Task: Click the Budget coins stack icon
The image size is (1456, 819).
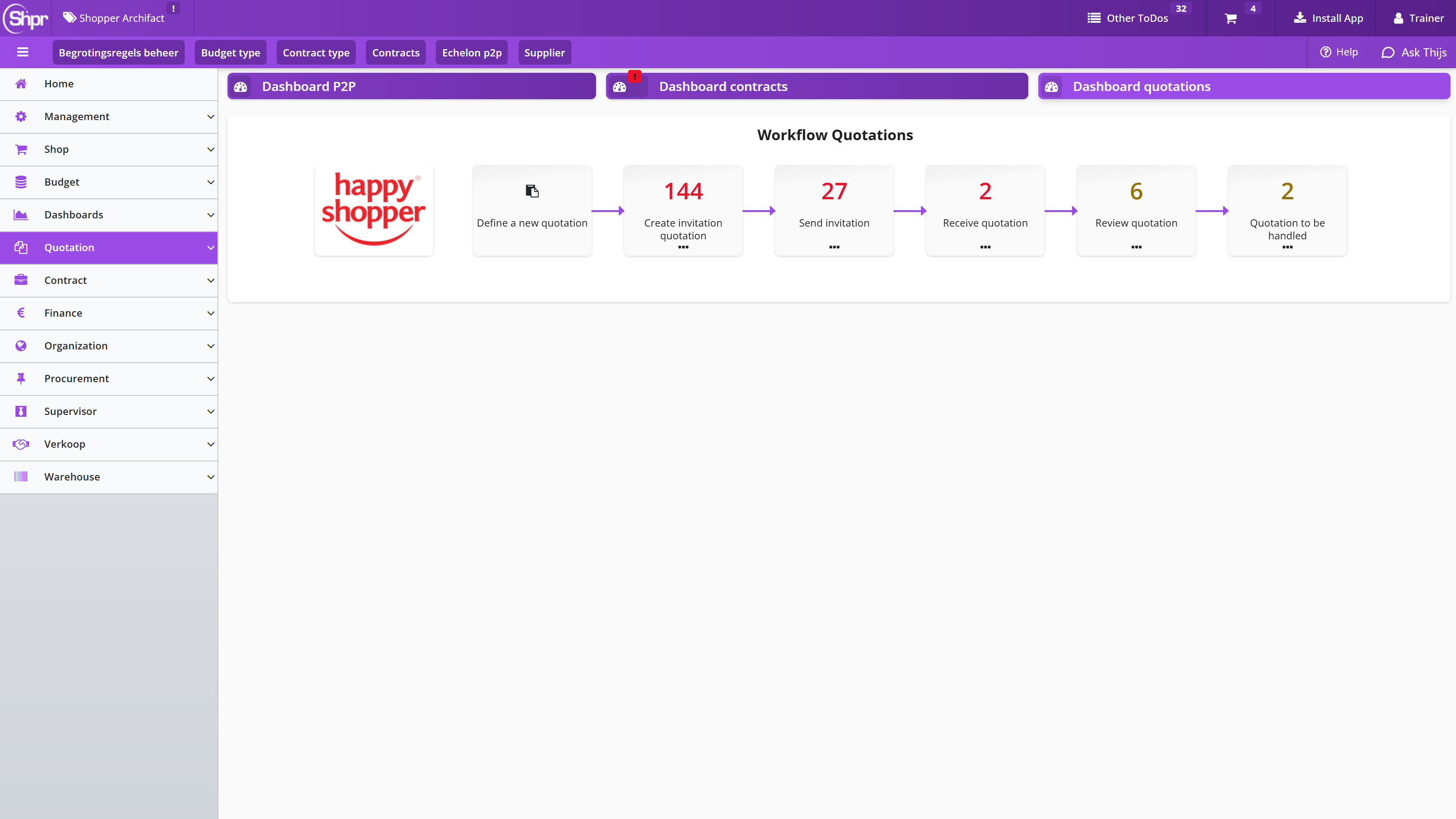Action: (x=21, y=182)
